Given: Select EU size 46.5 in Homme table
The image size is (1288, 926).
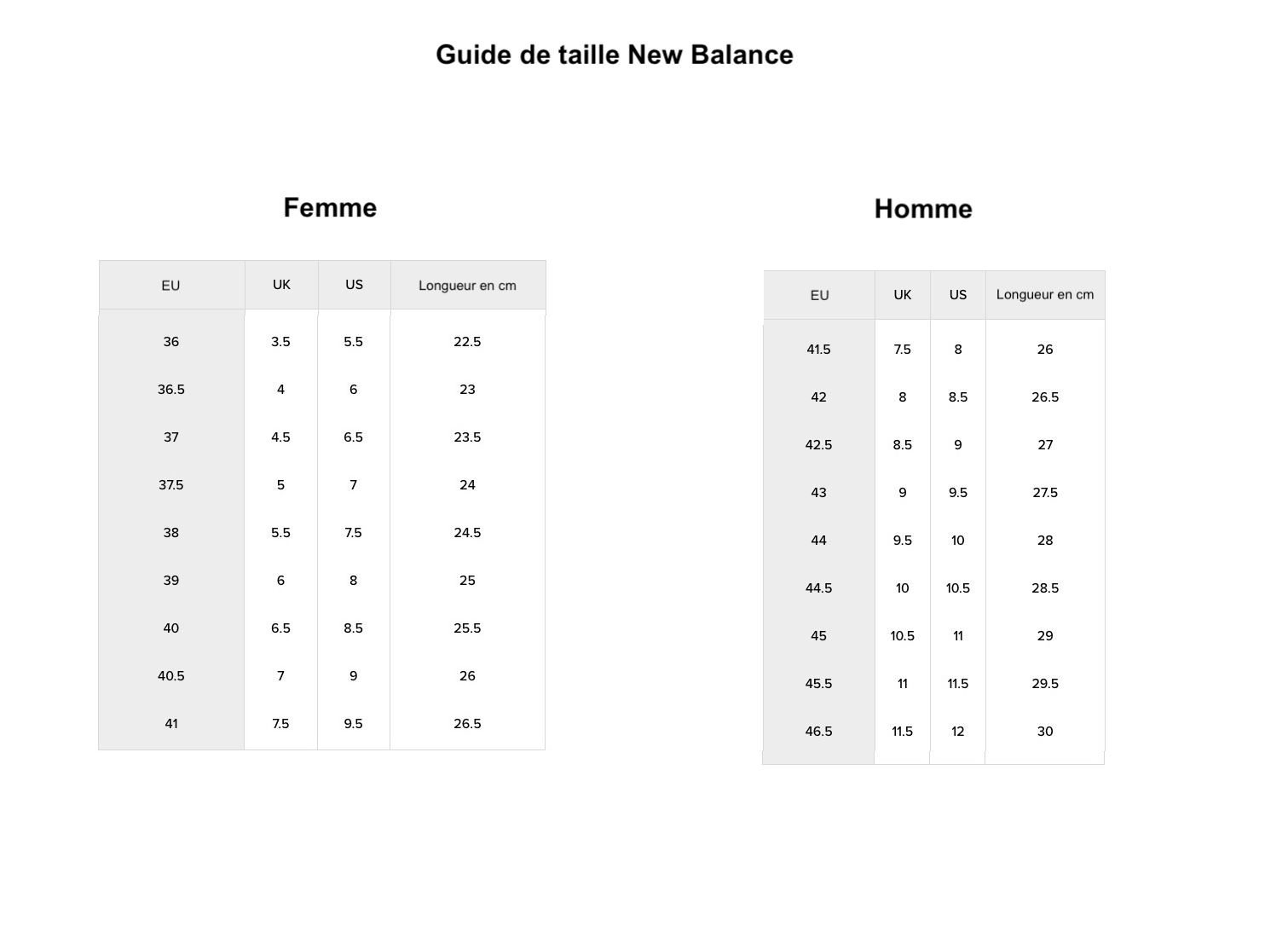Looking at the screenshot, I should click(x=818, y=732).
